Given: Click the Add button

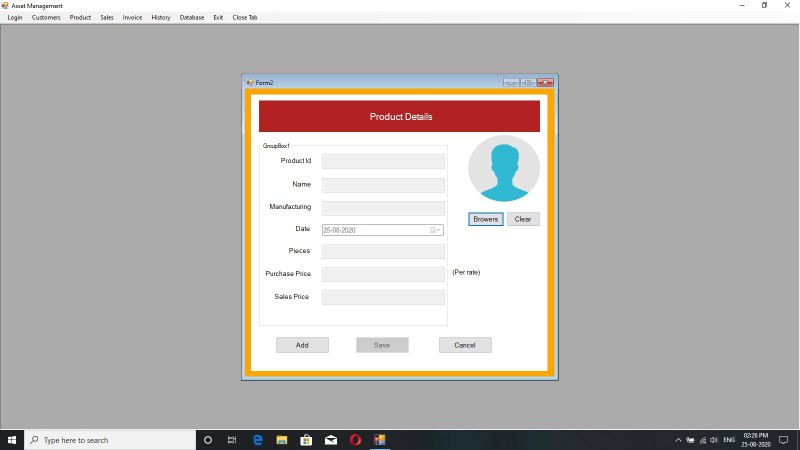Looking at the screenshot, I should (302, 345).
